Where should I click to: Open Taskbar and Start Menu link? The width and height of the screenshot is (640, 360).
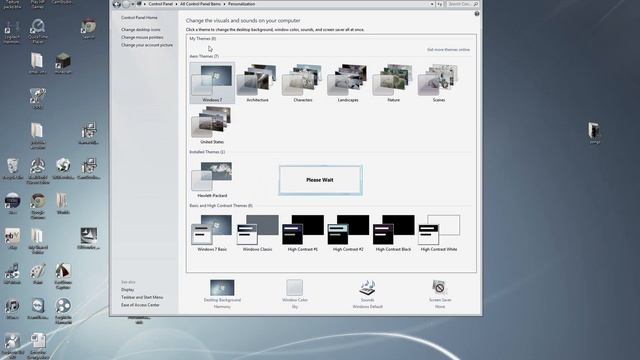point(142,297)
